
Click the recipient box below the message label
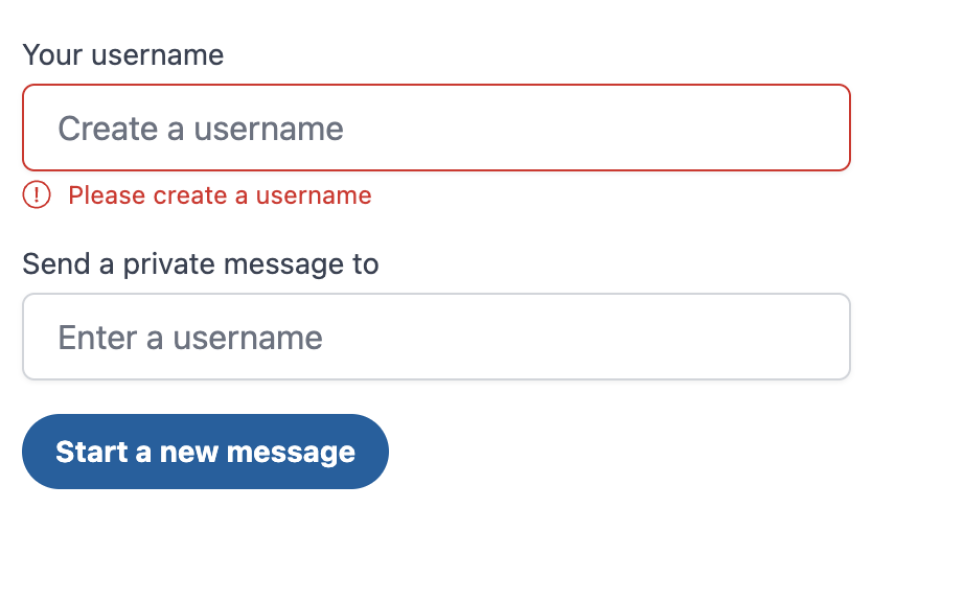(x=436, y=336)
